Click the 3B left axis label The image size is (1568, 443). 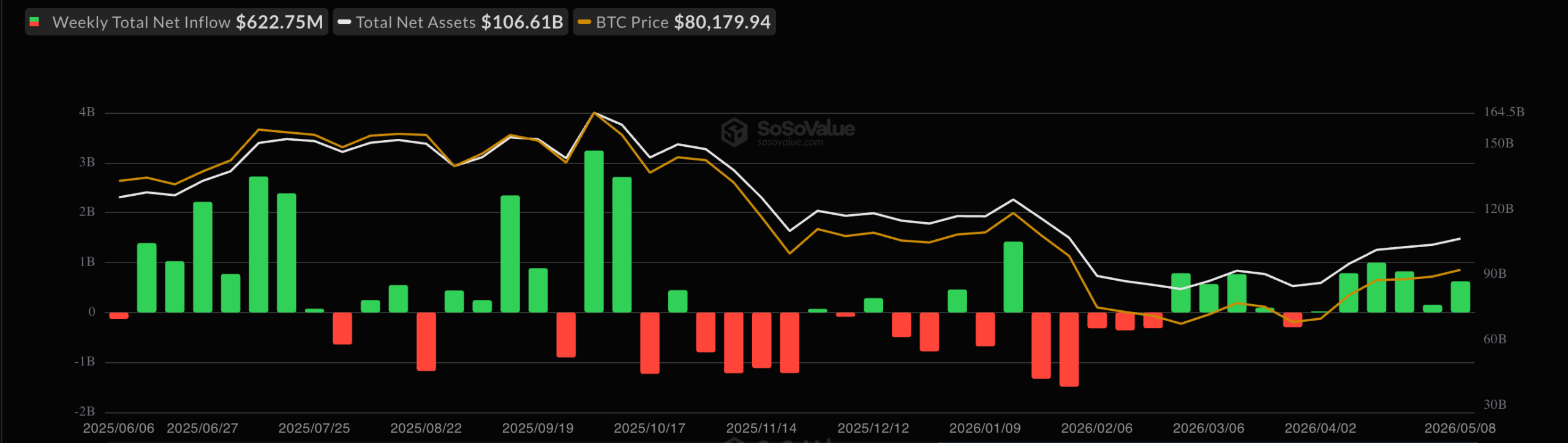click(x=87, y=162)
